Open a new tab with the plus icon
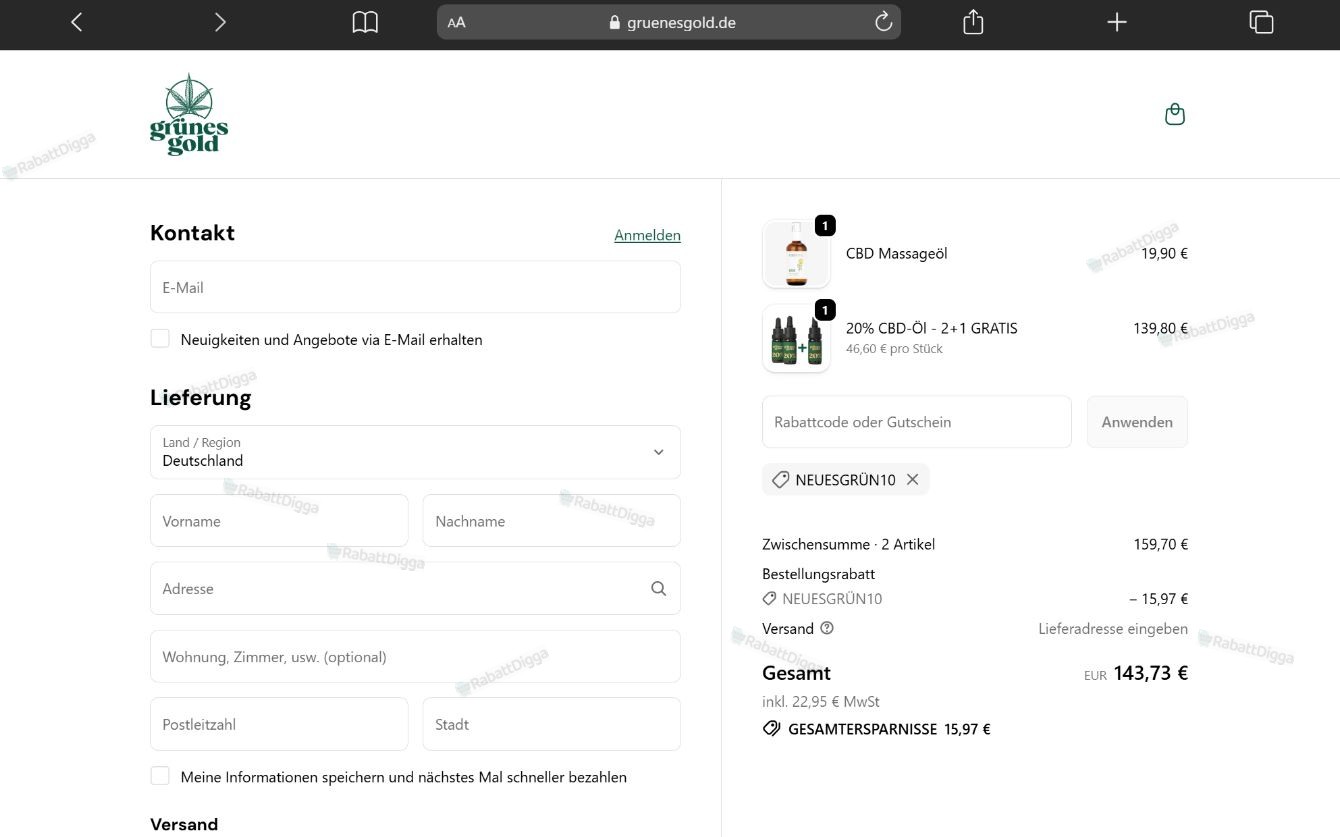This screenshot has height=837, width=1340. [x=1117, y=22]
